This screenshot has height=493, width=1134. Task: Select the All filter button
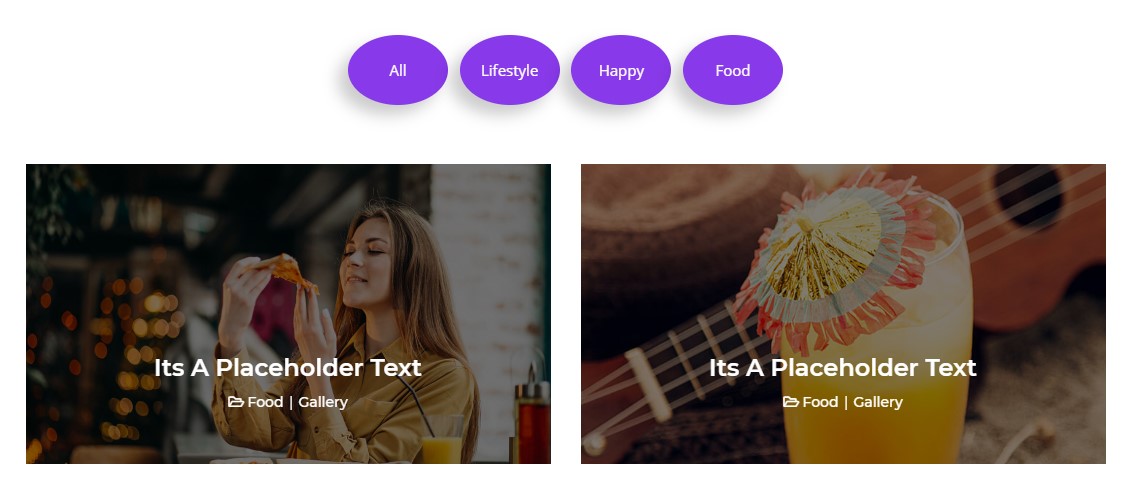(397, 70)
